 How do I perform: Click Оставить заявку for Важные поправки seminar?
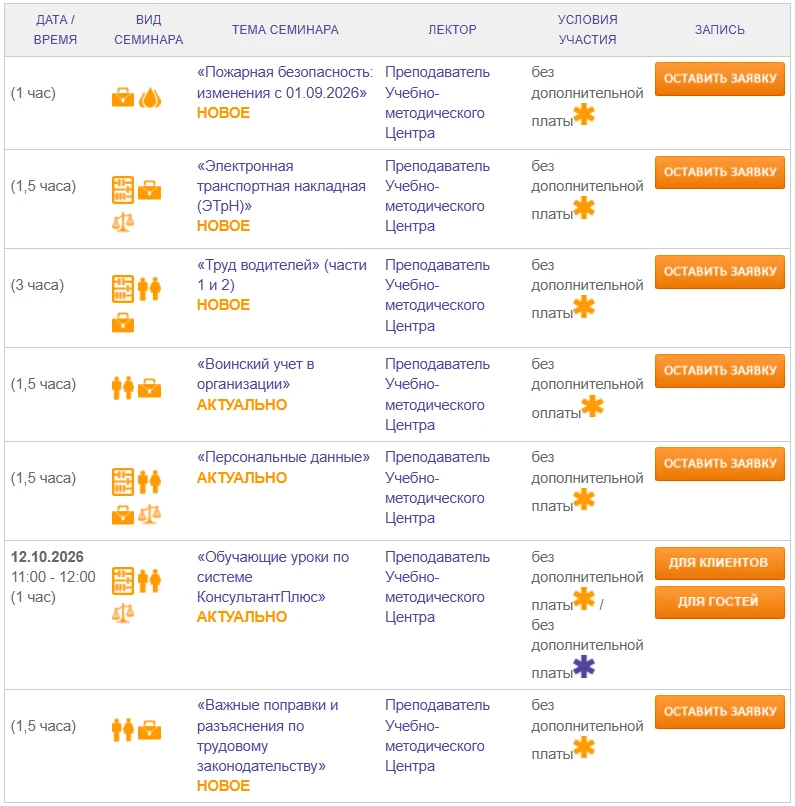pos(719,711)
